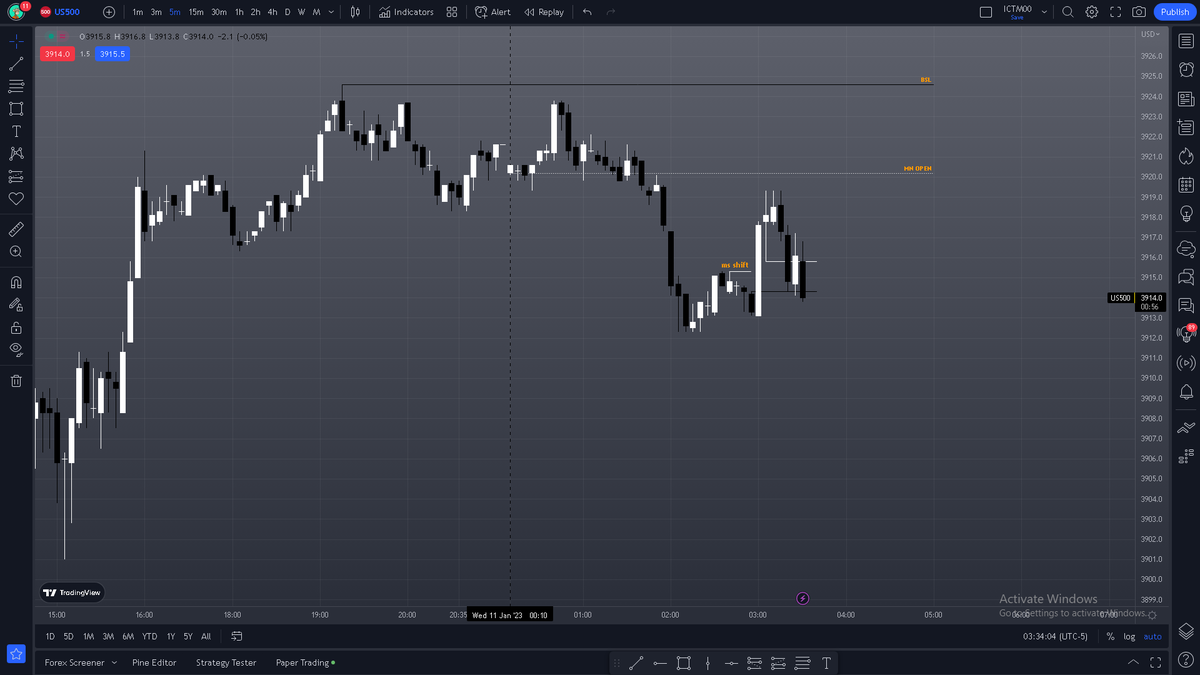Open the symbol quick search magnifier
Image resolution: width=1200 pixels, height=675 pixels.
[x=1068, y=12]
